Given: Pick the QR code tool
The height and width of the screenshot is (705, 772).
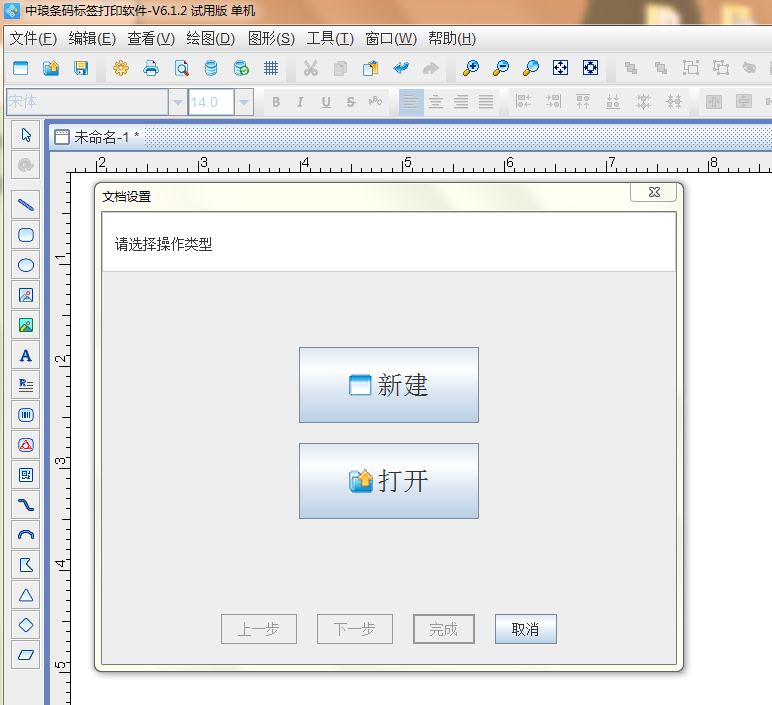Looking at the screenshot, I should [26, 475].
